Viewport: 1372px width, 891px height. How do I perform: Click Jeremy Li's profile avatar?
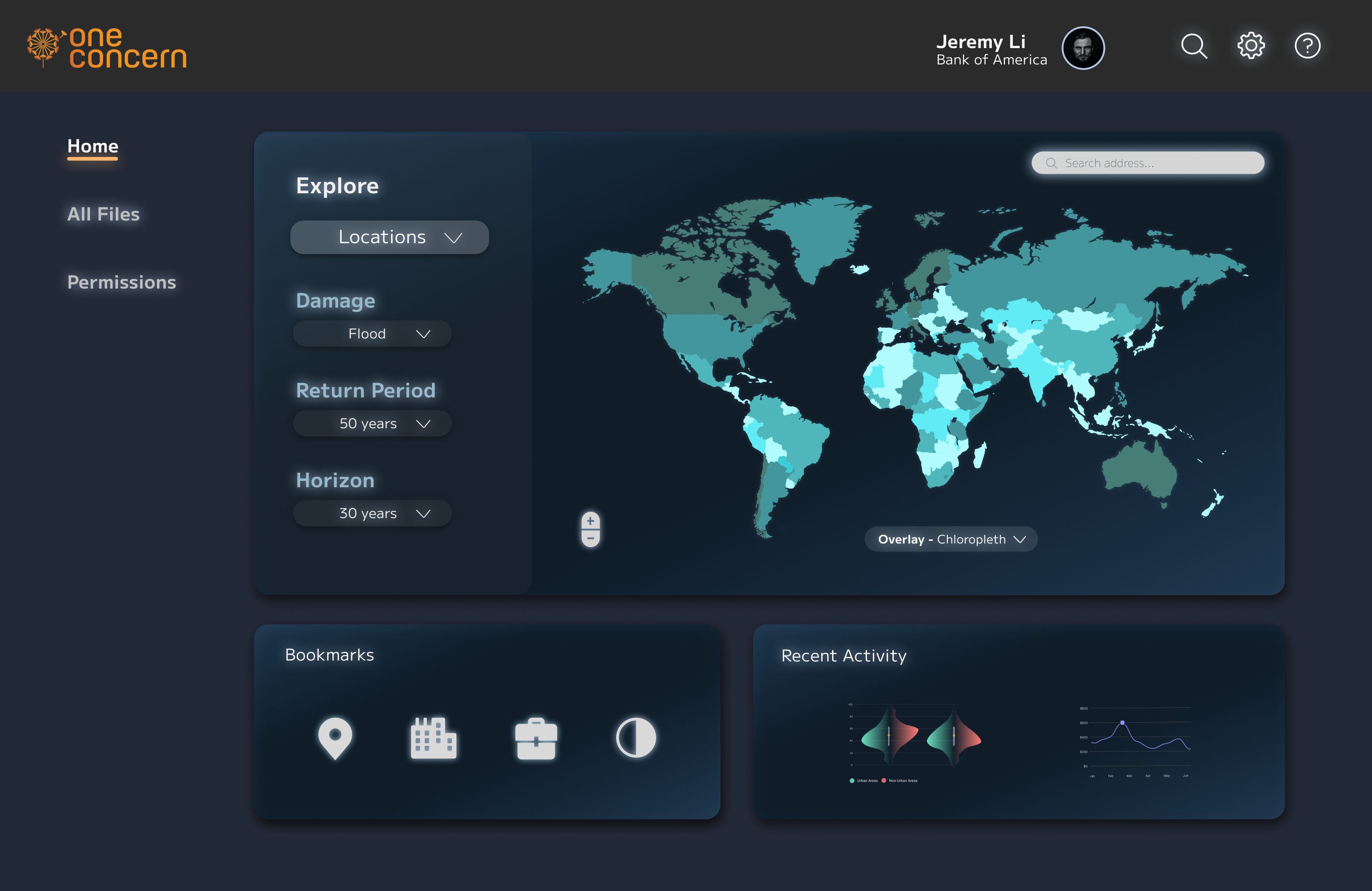[1083, 48]
